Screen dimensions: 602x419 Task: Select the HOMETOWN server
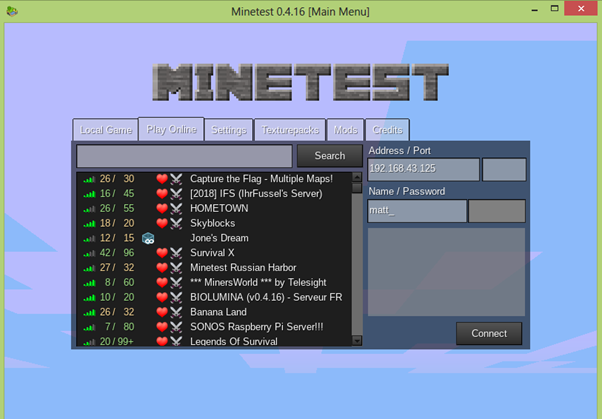coord(214,208)
